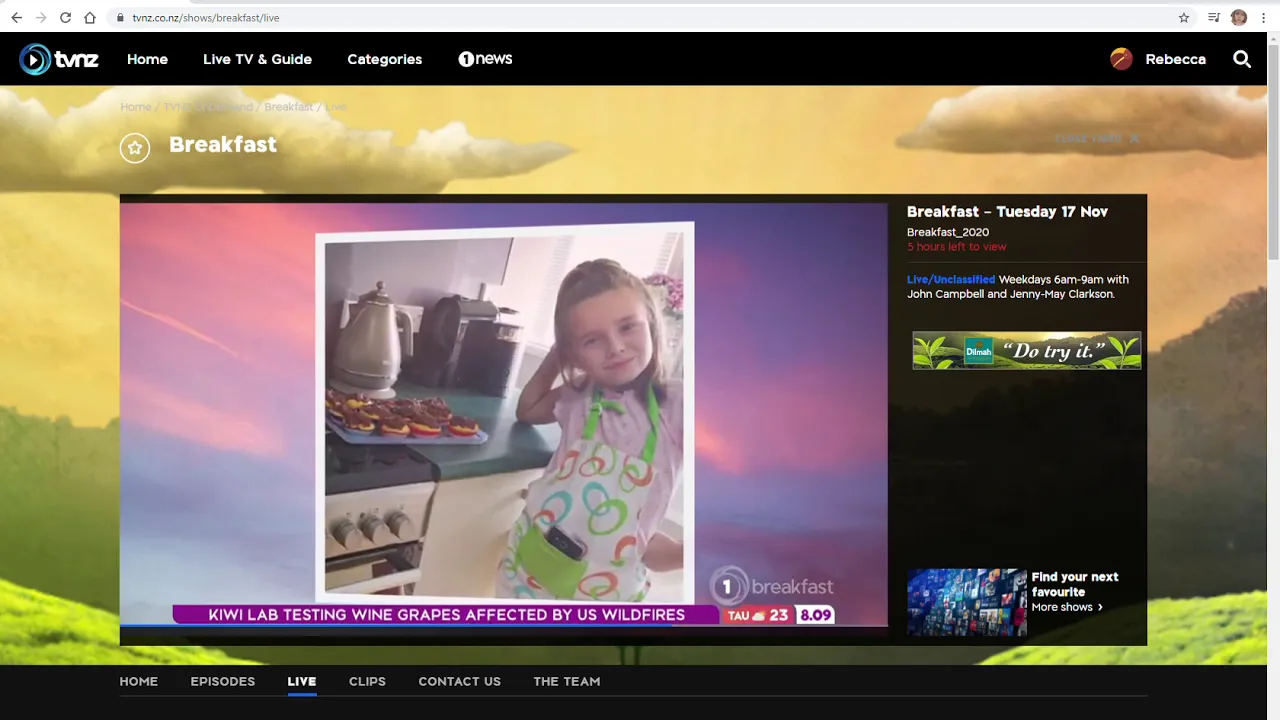Click browser back arrow
This screenshot has height=720, width=1280.
coord(16,17)
